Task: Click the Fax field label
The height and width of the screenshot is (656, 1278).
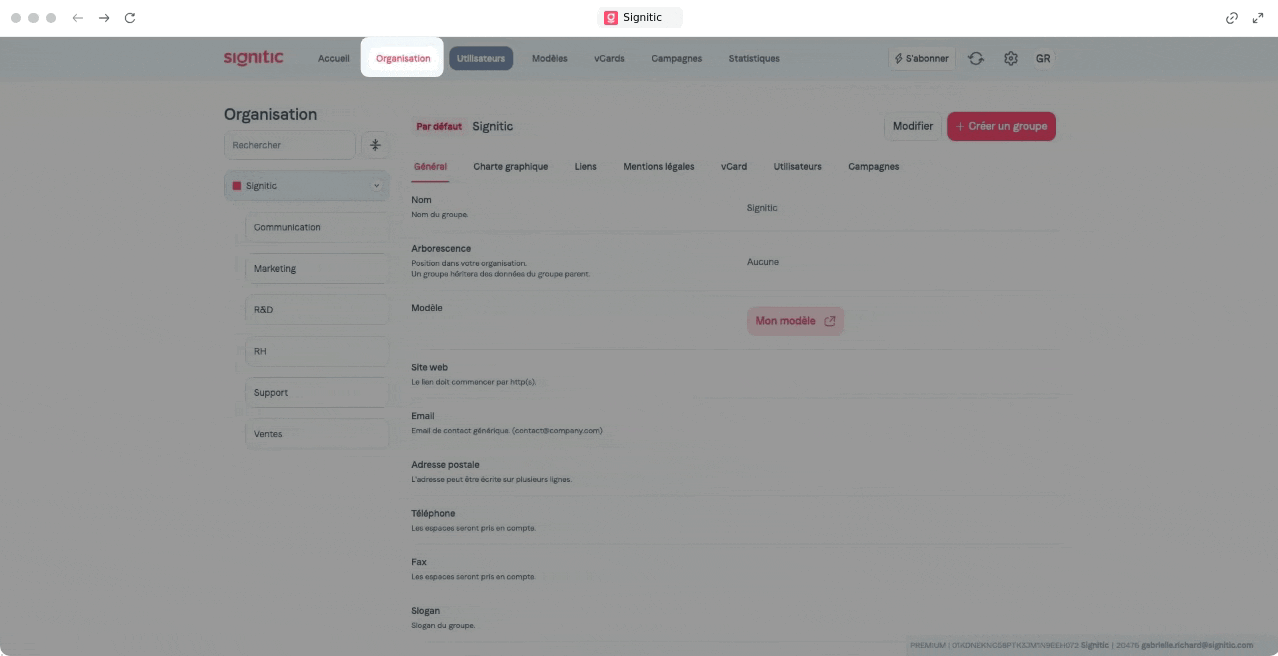Action: 419,562
